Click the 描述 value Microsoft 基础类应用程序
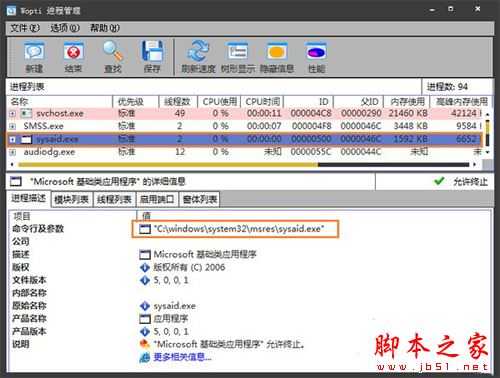 coord(205,255)
